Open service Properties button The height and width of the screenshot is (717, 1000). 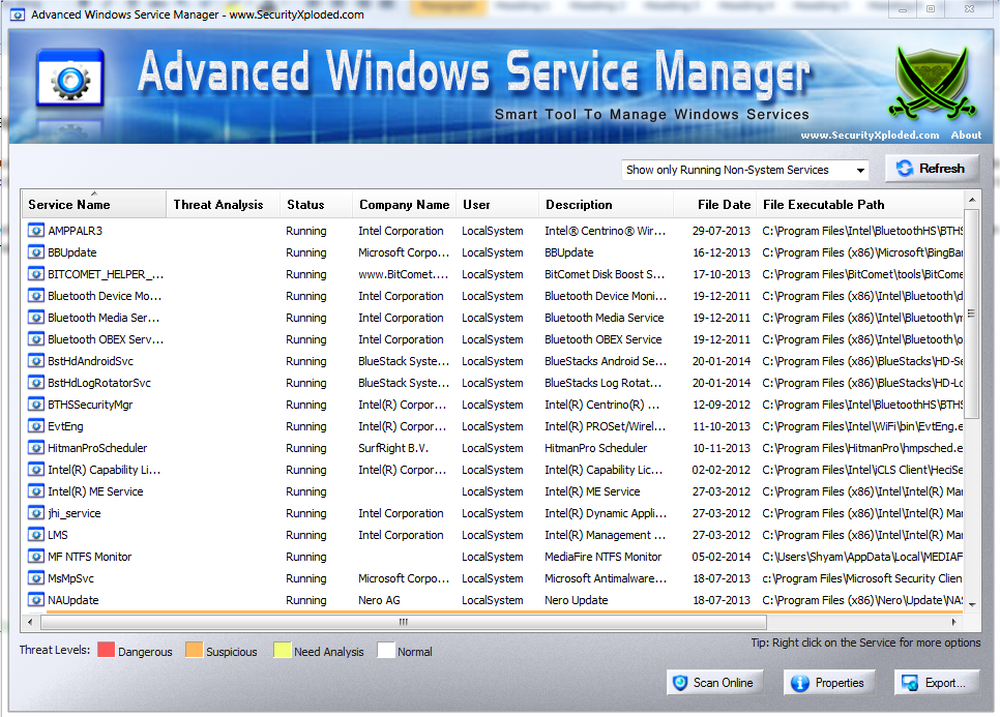(828, 683)
